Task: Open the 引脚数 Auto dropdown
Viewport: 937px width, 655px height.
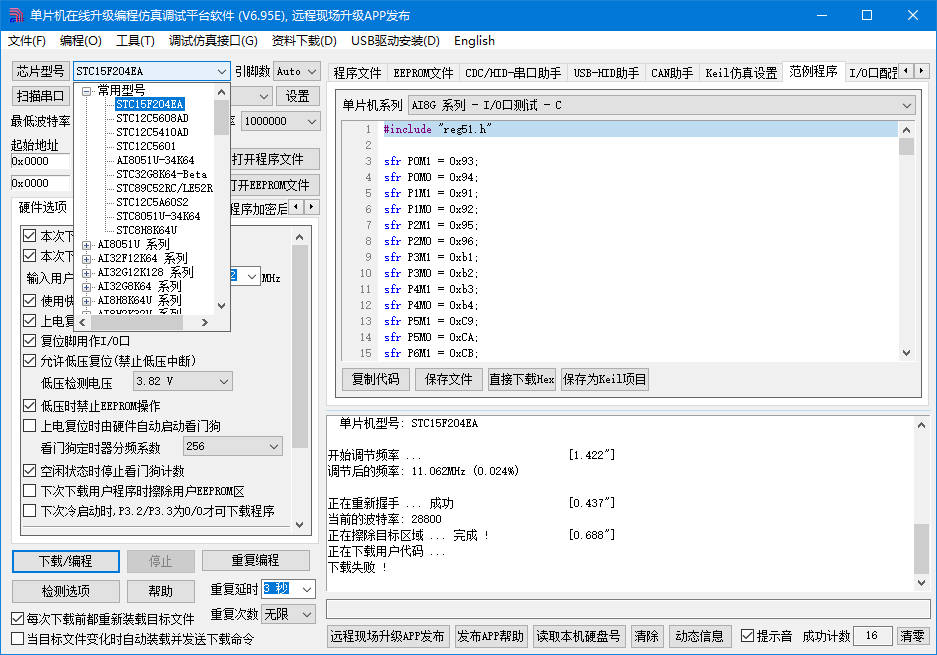Action: point(297,71)
